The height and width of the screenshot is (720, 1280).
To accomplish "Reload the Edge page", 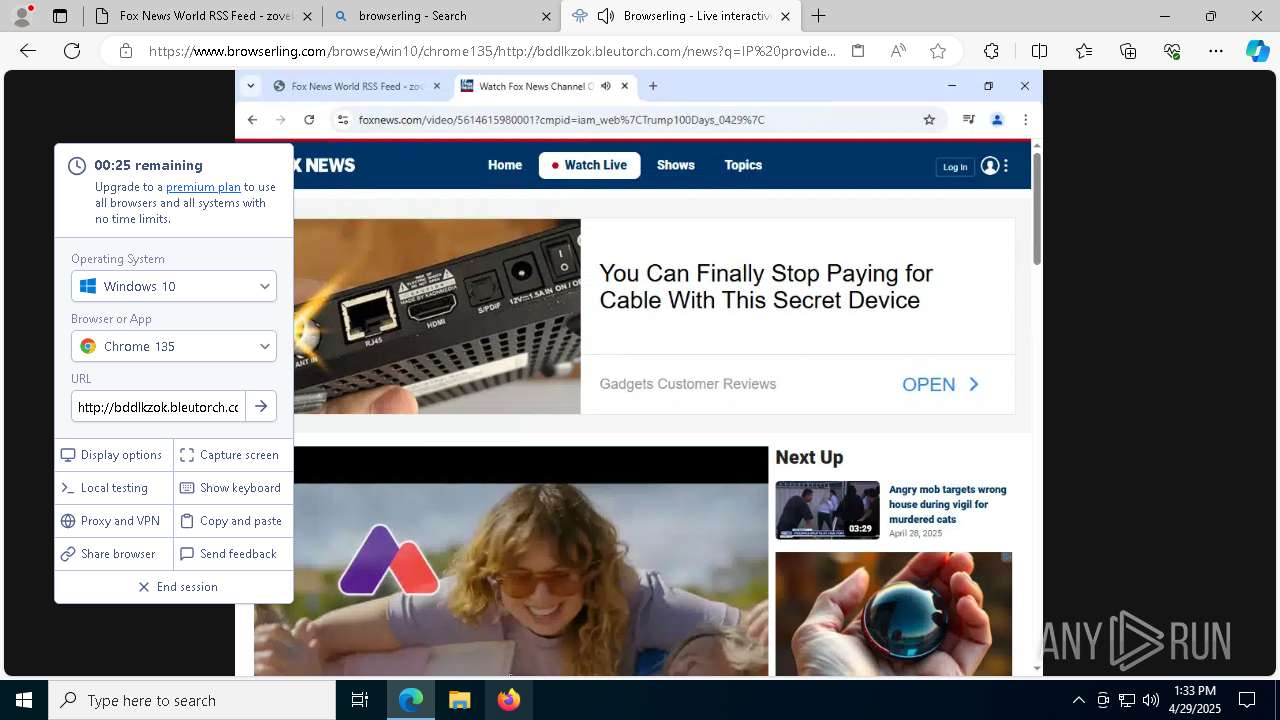I will [72, 51].
